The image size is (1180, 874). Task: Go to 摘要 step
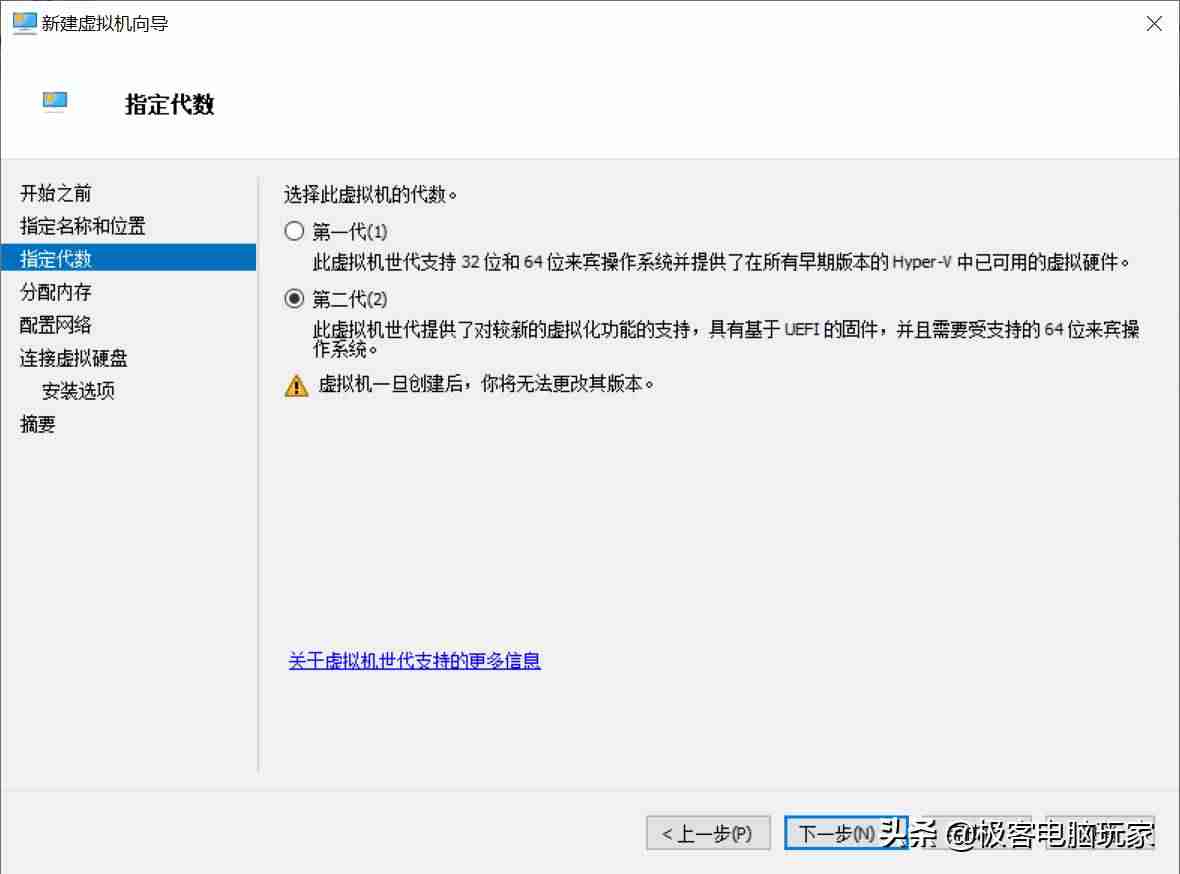pyautogui.click(x=38, y=425)
